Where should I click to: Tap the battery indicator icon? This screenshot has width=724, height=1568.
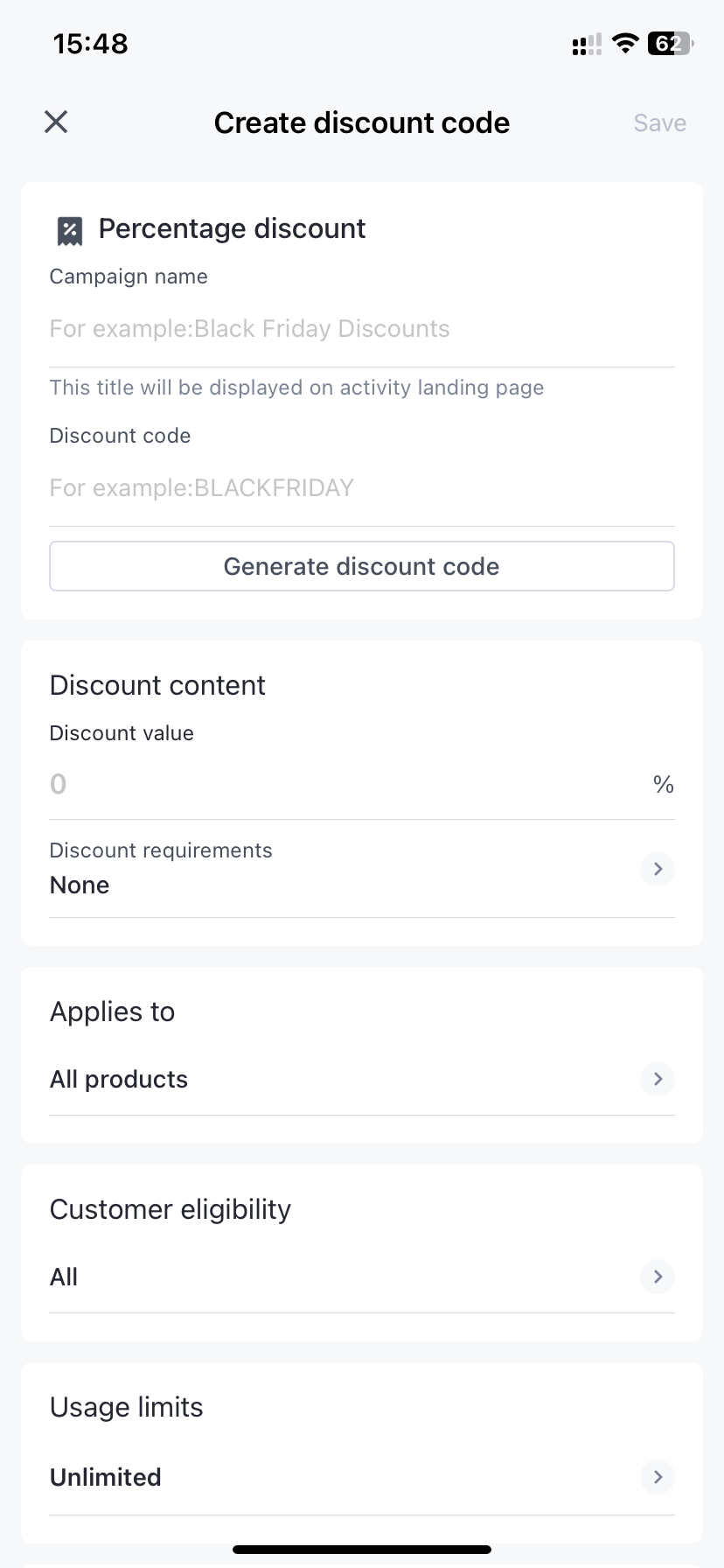pyautogui.click(x=670, y=44)
